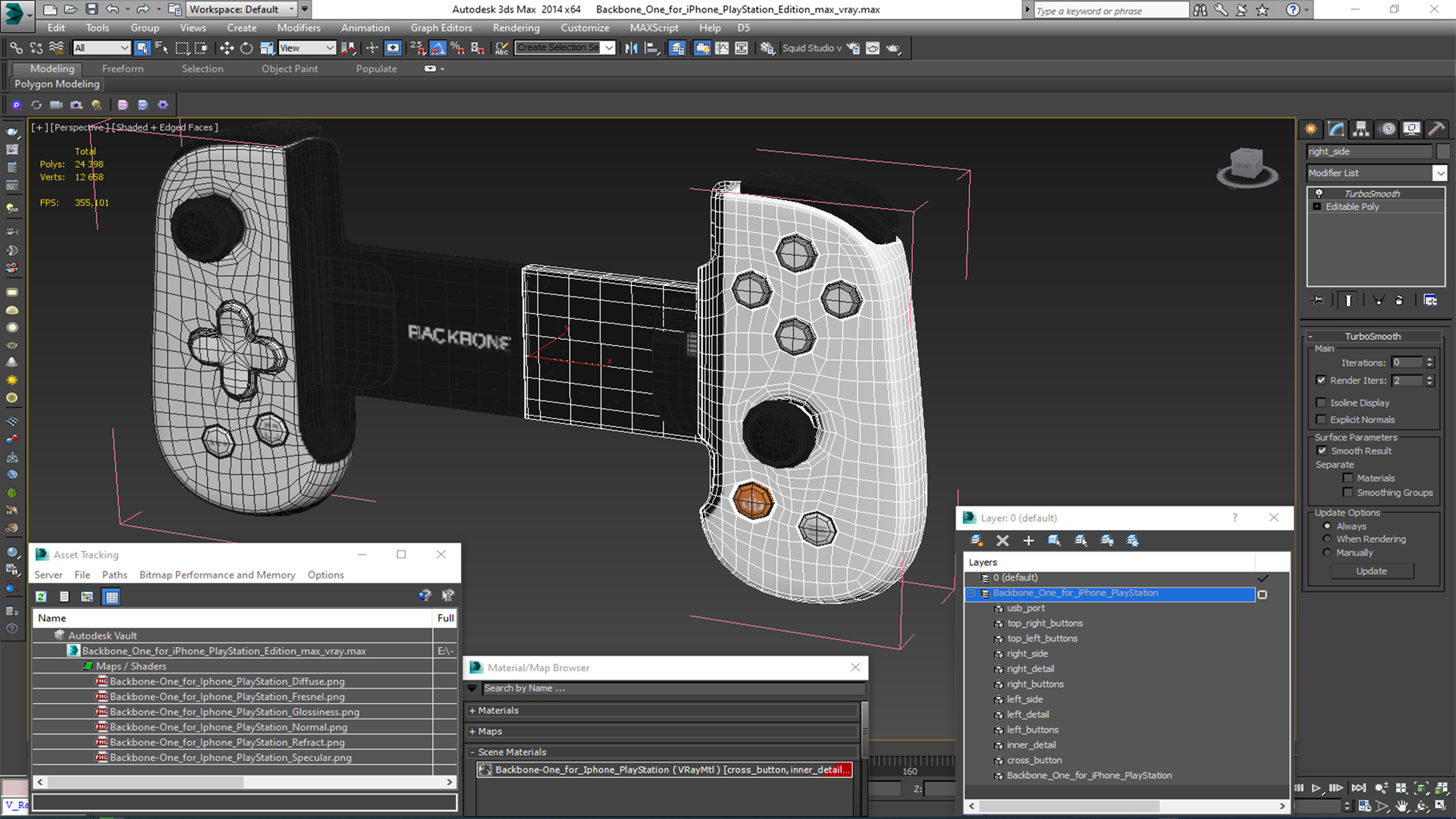The height and width of the screenshot is (819, 1456).
Task: Enable Separate by Materials checkbox
Action: 1348,478
